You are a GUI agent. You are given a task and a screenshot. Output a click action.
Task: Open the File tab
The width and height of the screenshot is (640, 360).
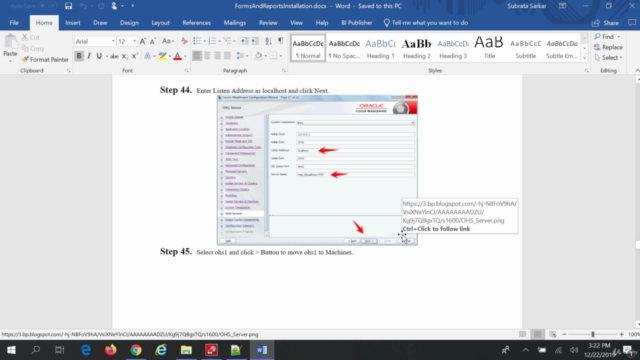point(14,23)
